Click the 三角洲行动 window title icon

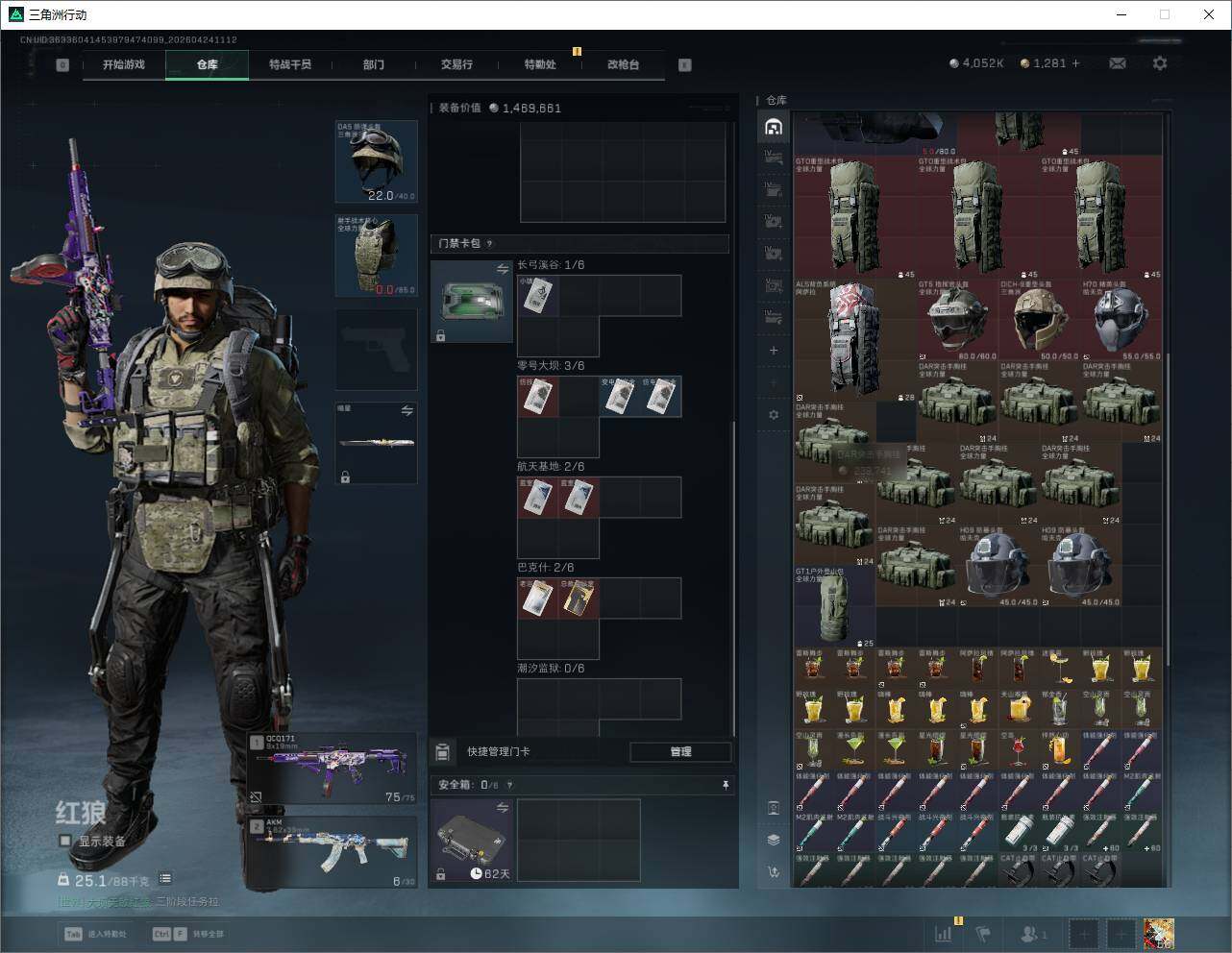click(15, 14)
